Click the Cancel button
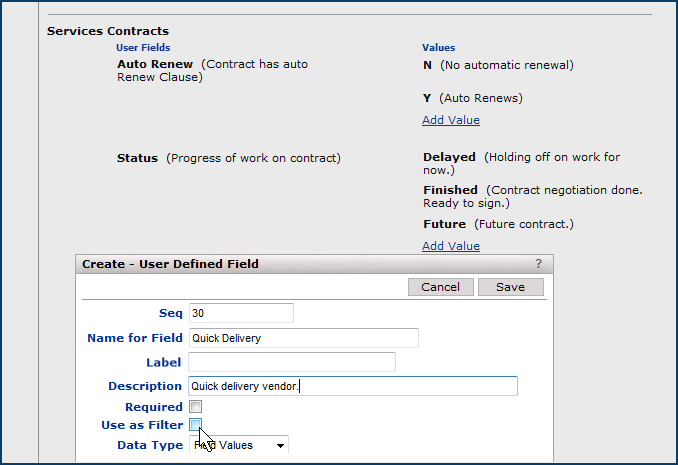Viewport: 678px width, 465px height. [440, 287]
